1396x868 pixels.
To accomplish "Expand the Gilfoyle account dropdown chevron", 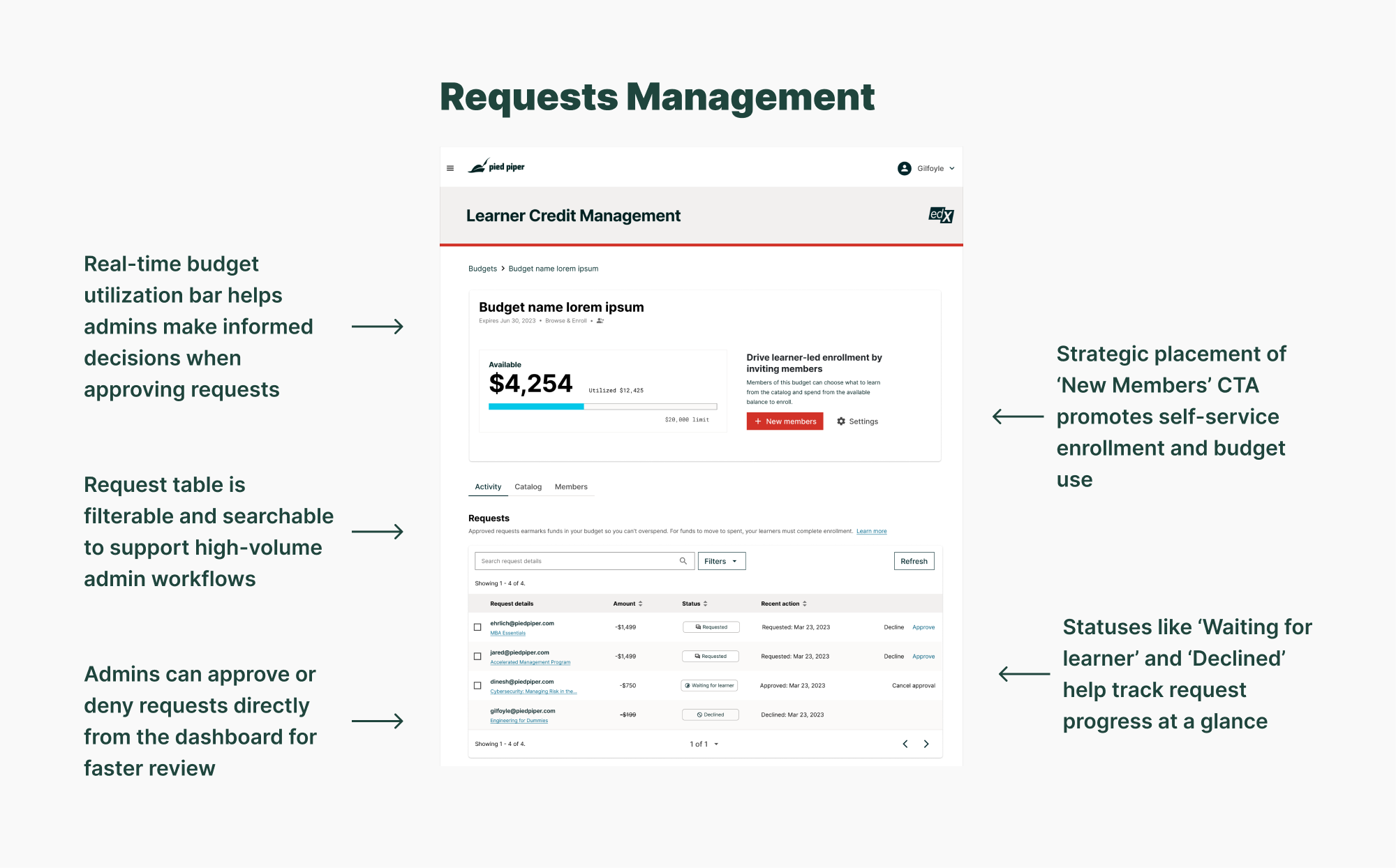I will [952, 168].
